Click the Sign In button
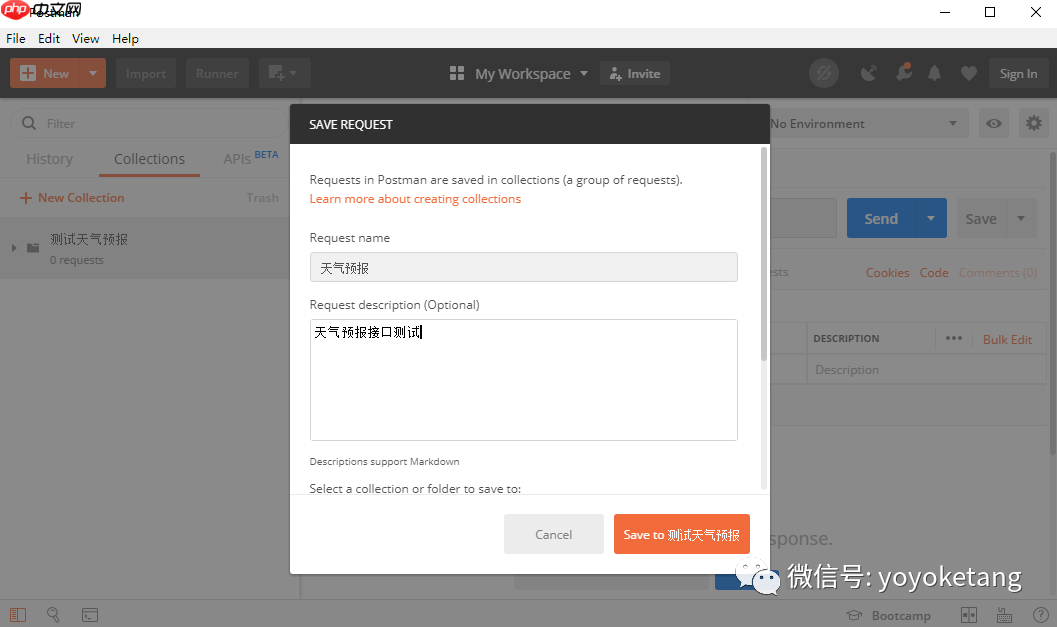This screenshot has width=1057, height=627. coord(1018,73)
